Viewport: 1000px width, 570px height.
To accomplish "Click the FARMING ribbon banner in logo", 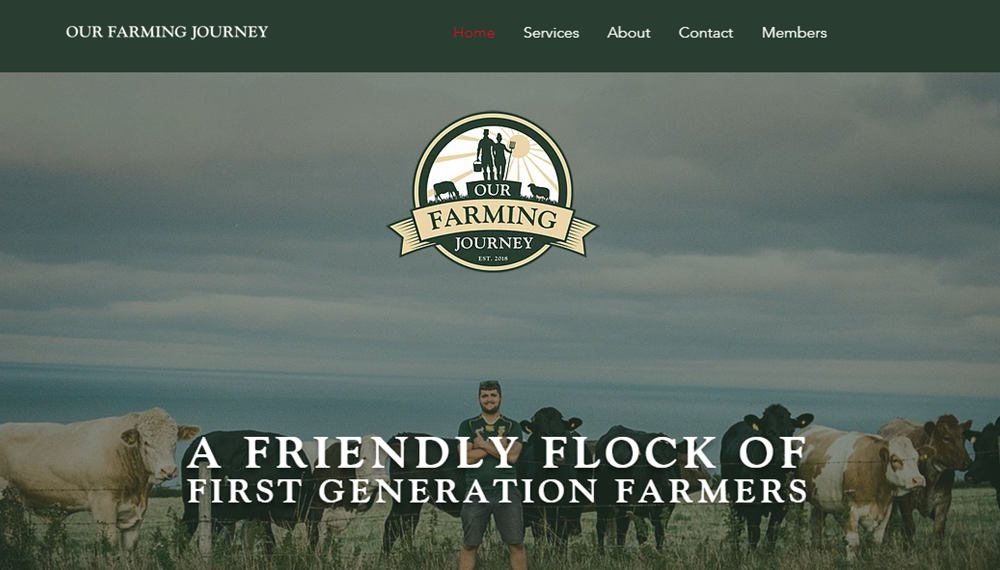I will (x=492, y=218).
